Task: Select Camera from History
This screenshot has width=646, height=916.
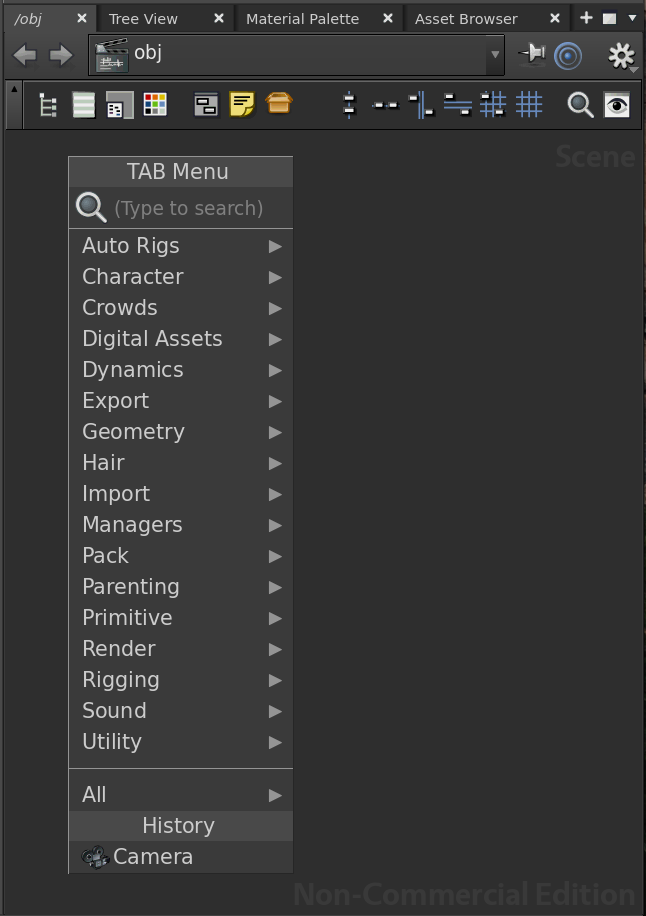Action: point(152,857)
